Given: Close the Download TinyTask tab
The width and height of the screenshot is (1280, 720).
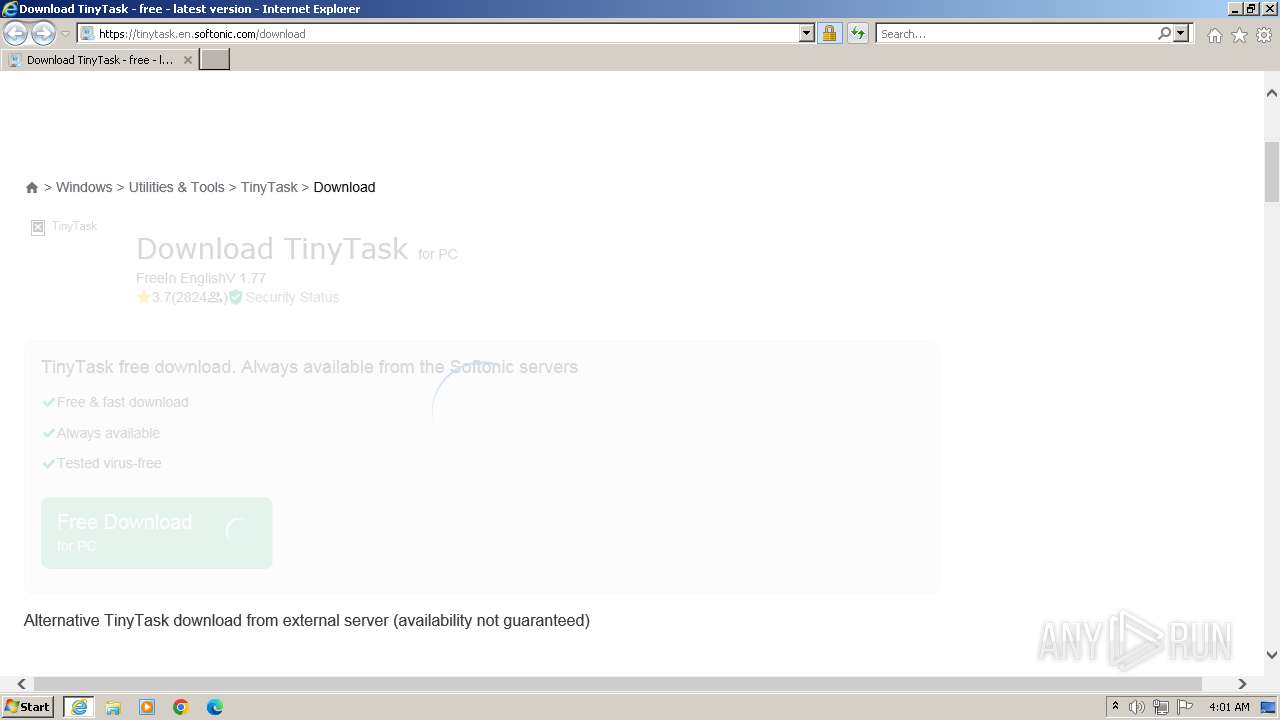Looking at the screenshot, I should pos(187,60).
